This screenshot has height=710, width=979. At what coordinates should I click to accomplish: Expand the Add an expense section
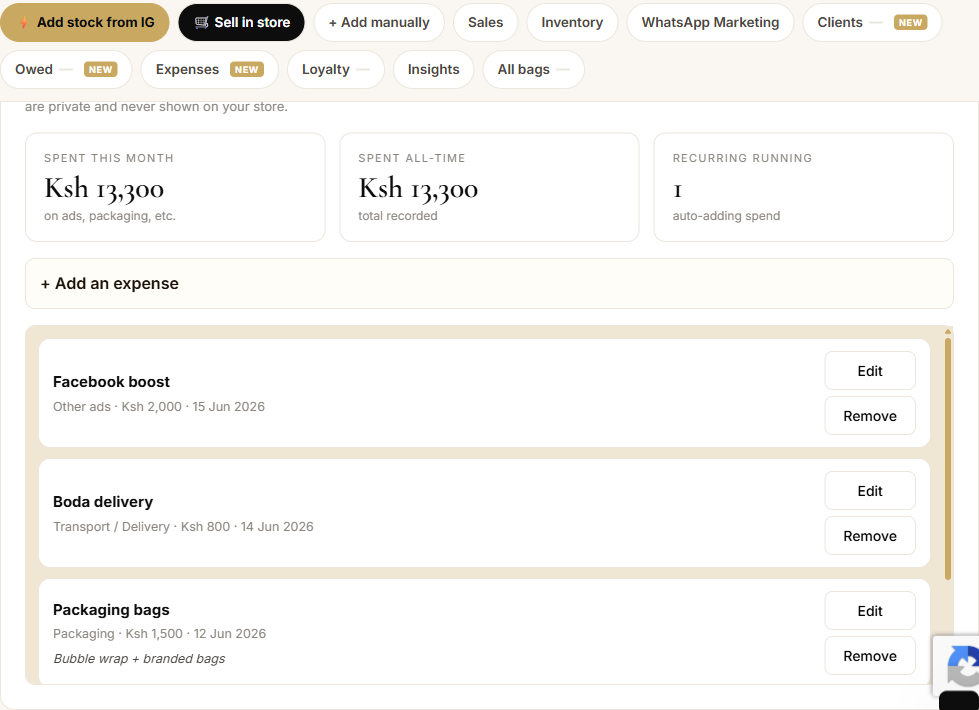click(x=489, y=284)
